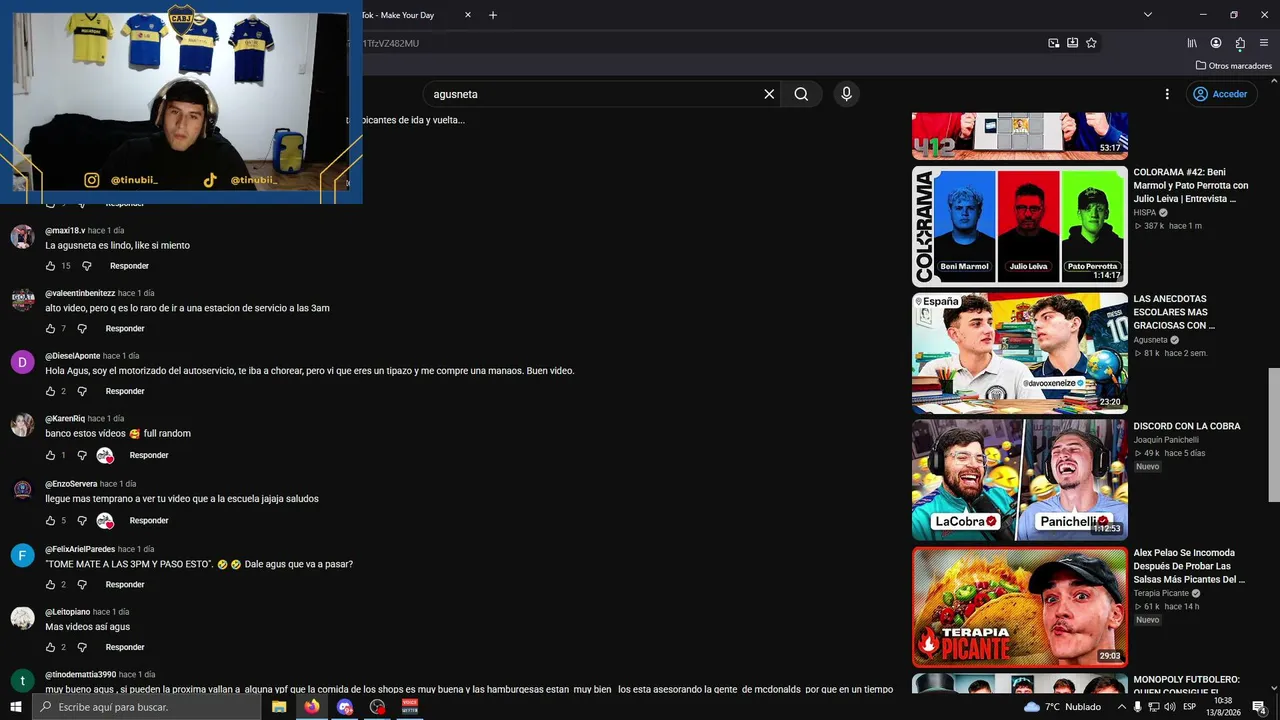Open @valeentinbenitezz profile link

pyautogui.click(x=80, y=294)
